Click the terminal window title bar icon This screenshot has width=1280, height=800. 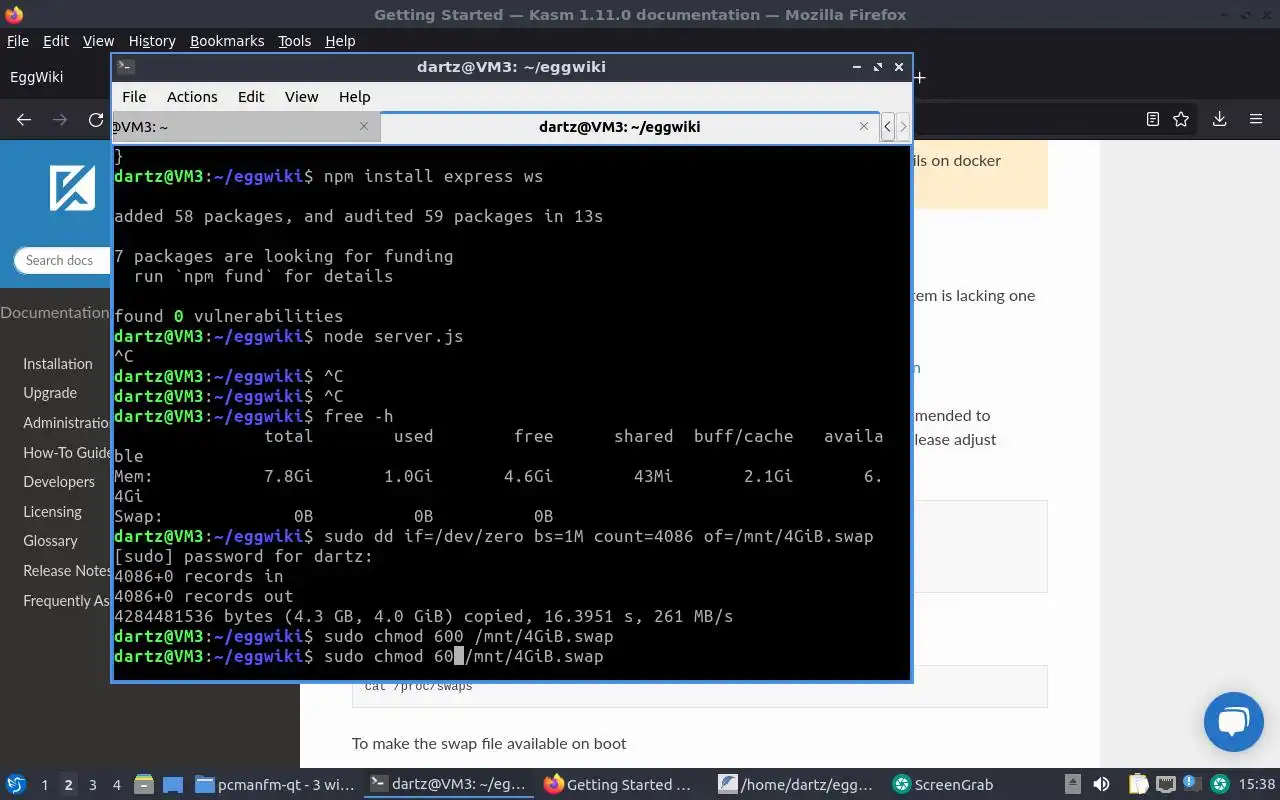[125, 67]
